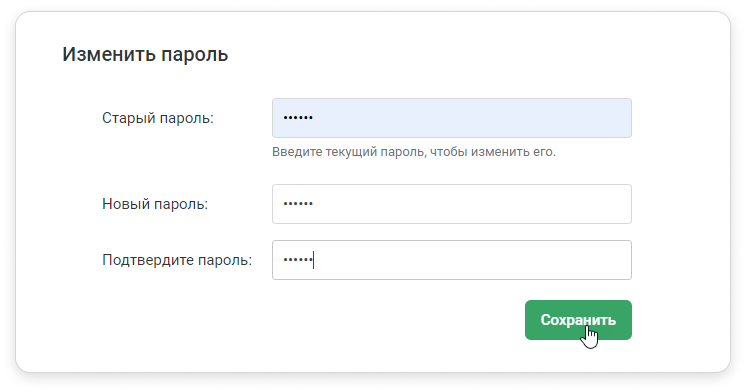746x392 pixels.
Task: Click the Подтвердите пароль: label
Action: pyautogui.click(x=177, y=260)
